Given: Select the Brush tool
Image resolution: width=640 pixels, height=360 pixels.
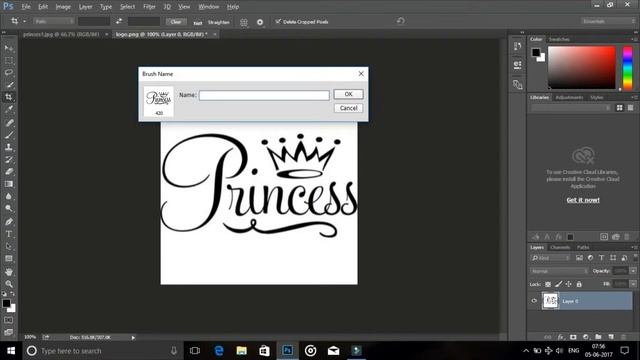Looking at the screenshot, I should (x=9, y=135).
